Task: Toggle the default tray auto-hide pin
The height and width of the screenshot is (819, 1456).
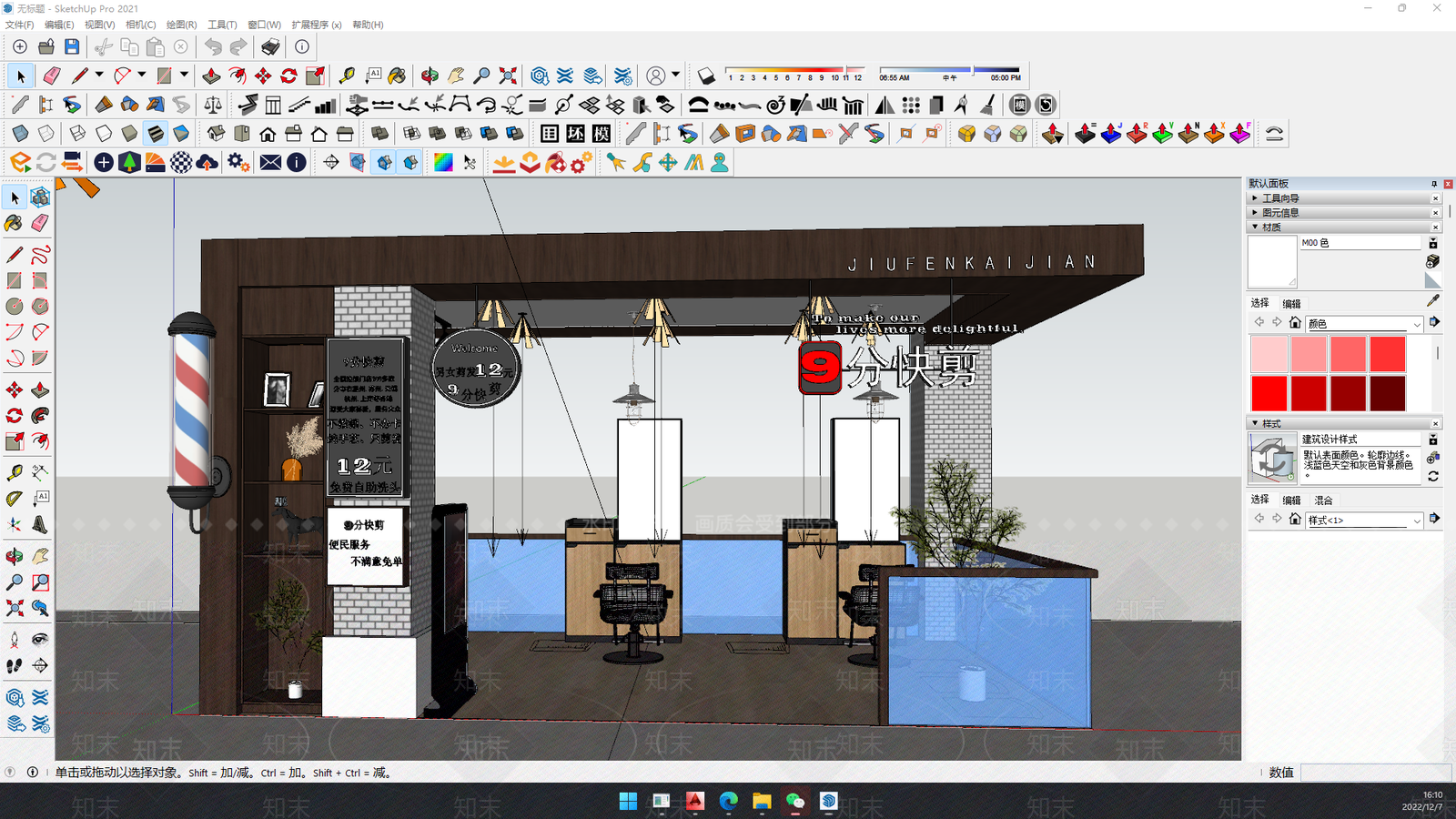Action: (1434, 184)
